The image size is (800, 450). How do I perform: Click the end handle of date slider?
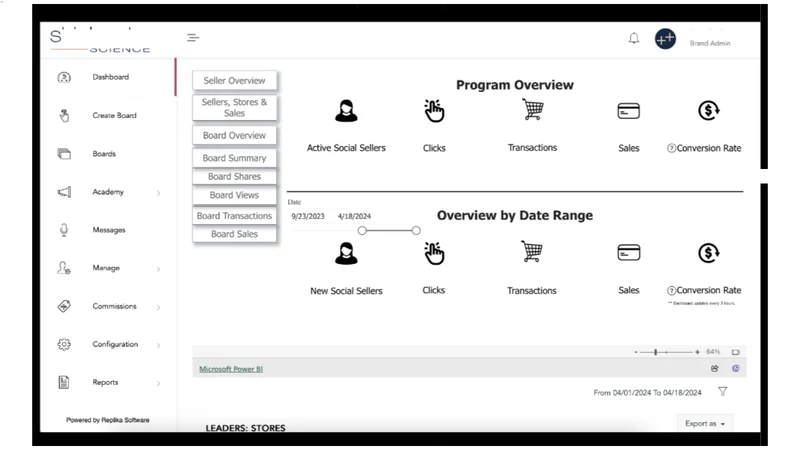coord(416,231)
